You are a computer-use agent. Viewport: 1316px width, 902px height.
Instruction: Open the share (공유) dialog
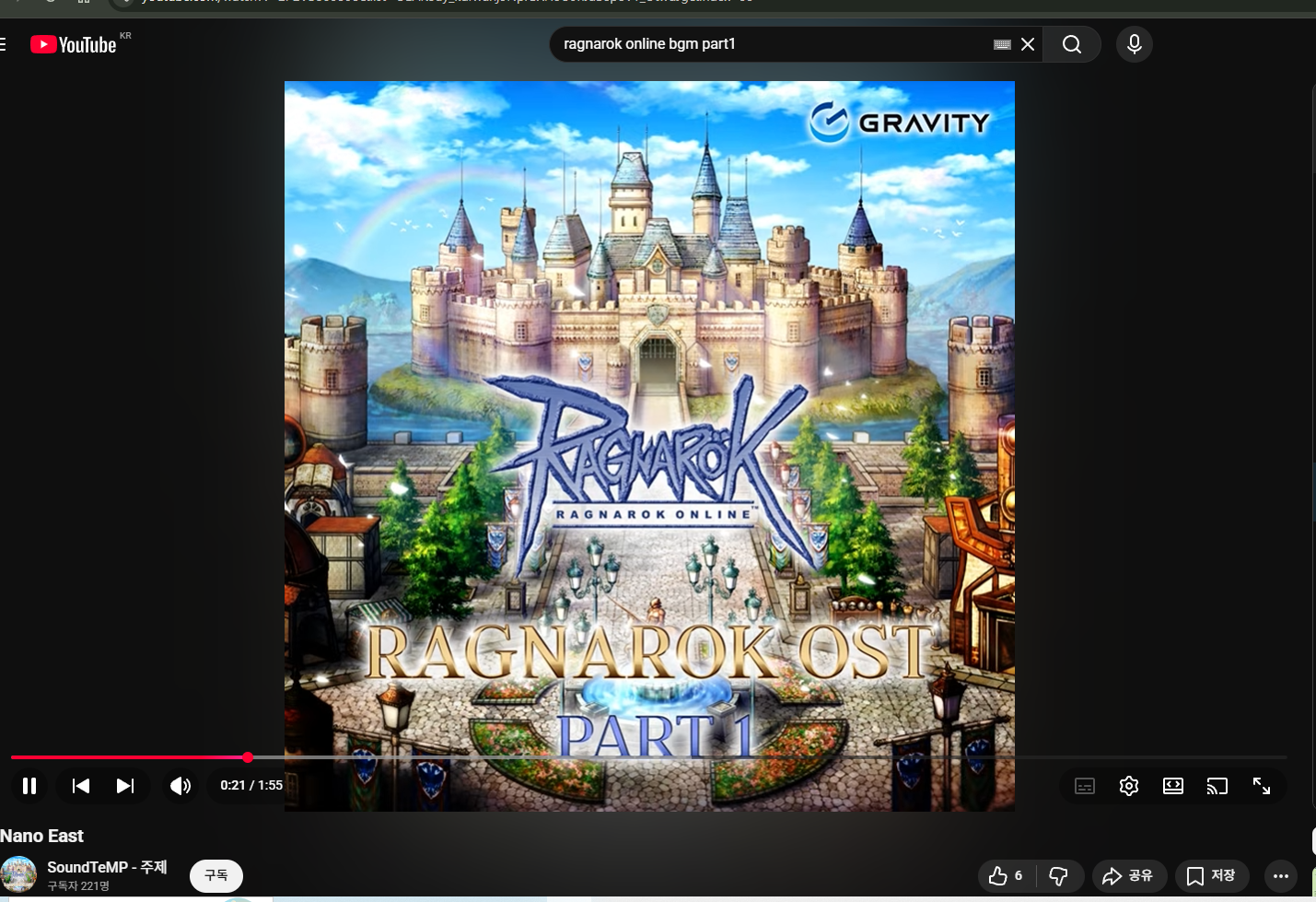click(x=1129, y=875)
